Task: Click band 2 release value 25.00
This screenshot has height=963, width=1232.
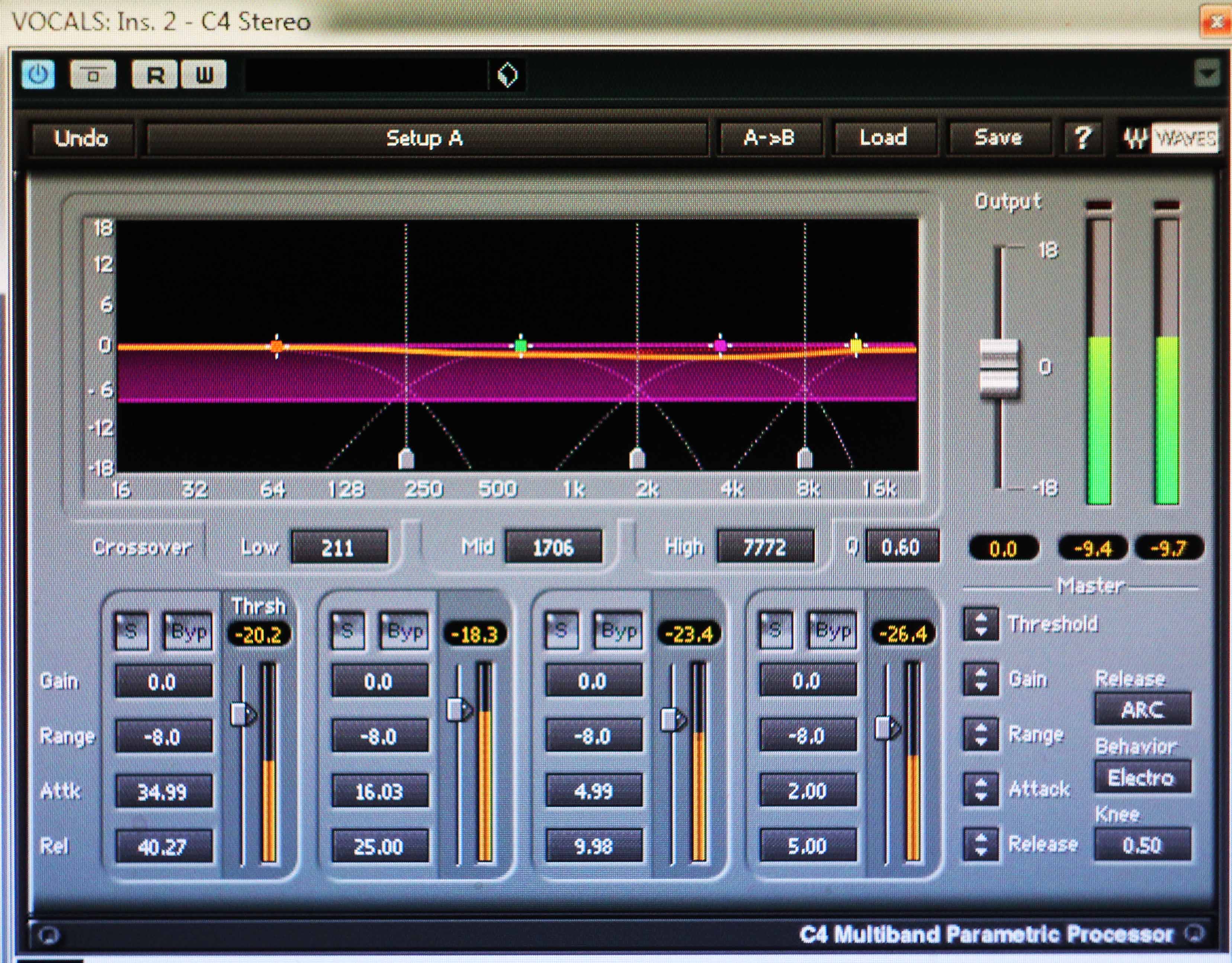Action: (x=380, y=846)
